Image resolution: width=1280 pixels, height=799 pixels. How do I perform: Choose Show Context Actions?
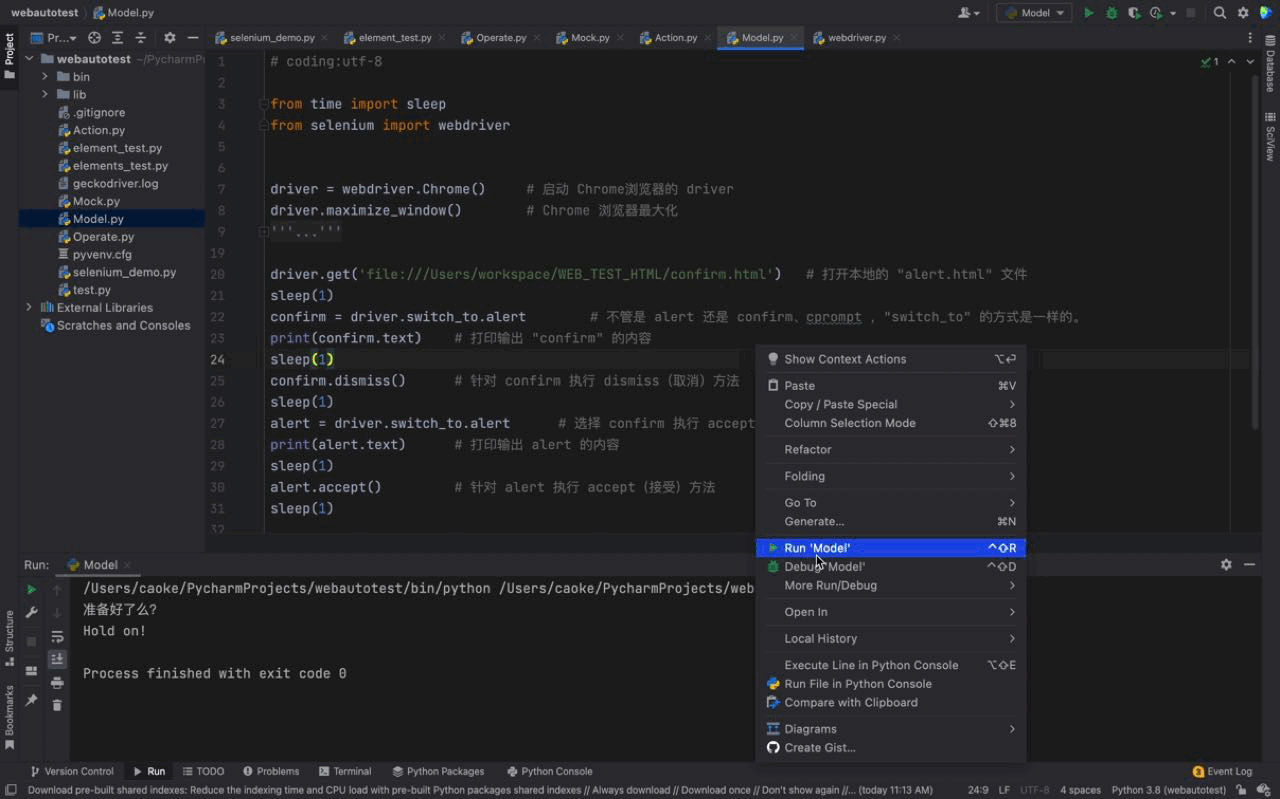click(x=891, y=359)
